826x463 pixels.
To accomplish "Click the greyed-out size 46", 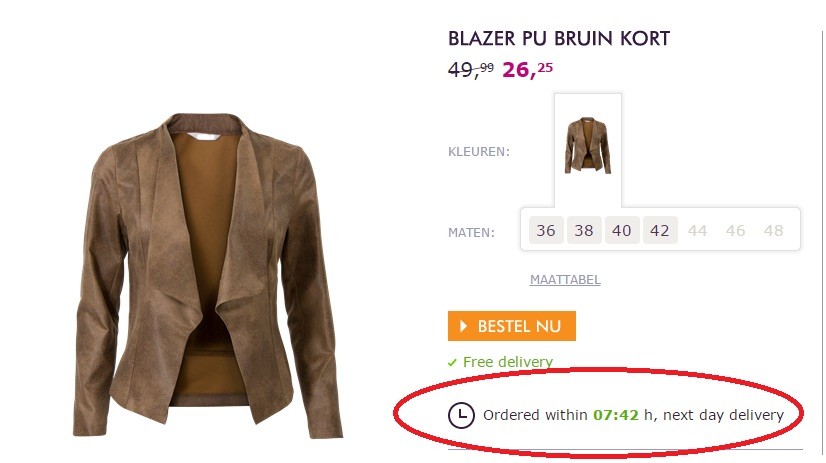I will [x=736, y=230].
